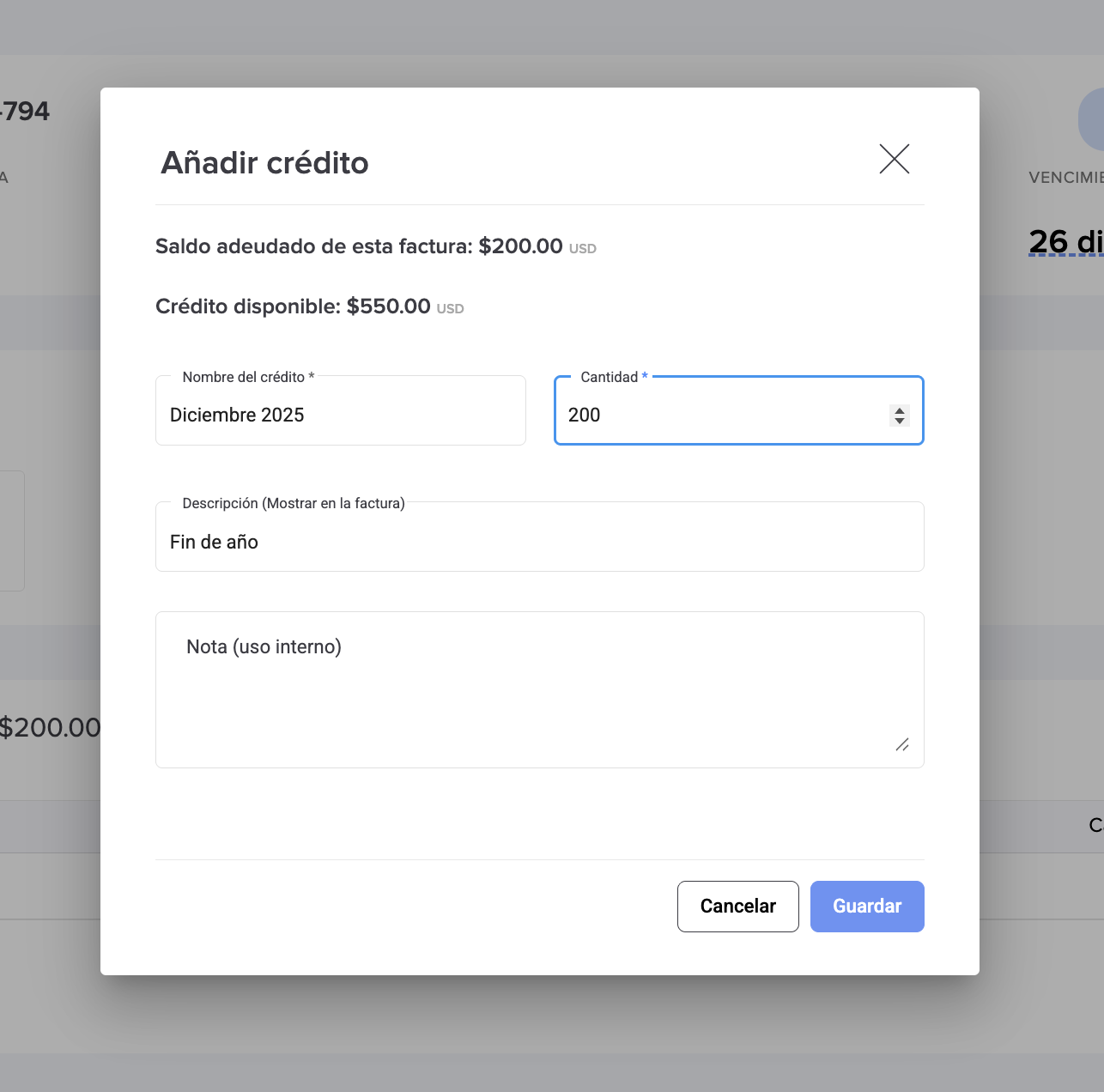Increase Cantidad with the up stepper arrow
This screenshot has width=1104, height=1092.
tap(900, 410)
